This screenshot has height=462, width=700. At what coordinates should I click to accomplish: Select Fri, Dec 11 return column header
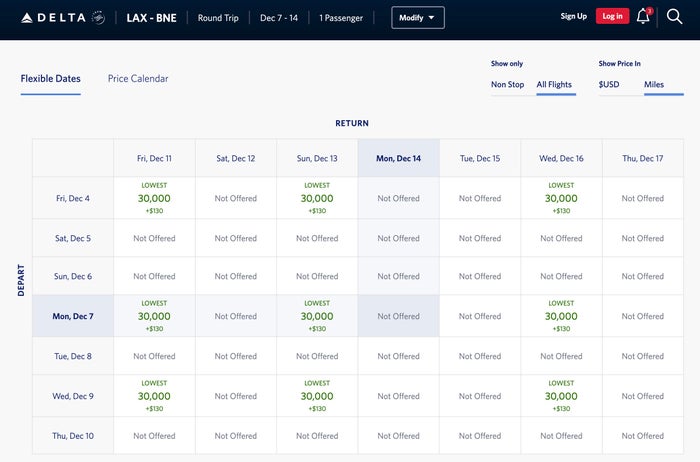tap(154, 158)
